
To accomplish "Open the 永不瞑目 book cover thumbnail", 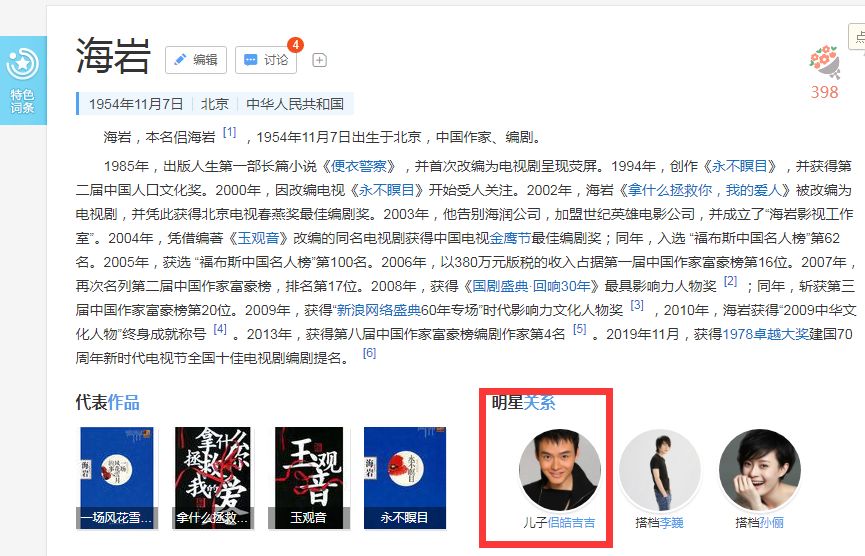I will [404, 478].
